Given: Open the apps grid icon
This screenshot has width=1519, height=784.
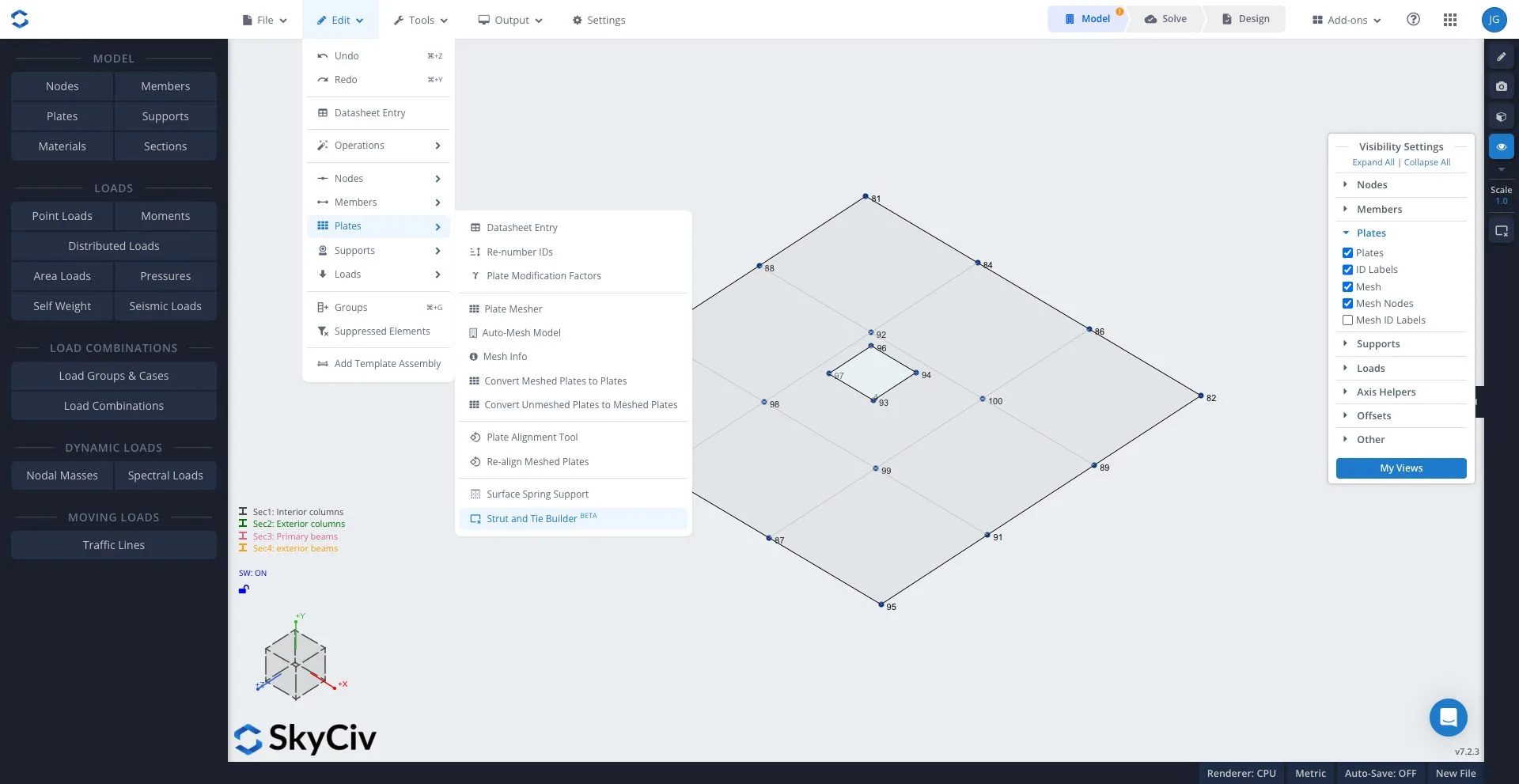Looking at the screenshot, I should 1449,20.
